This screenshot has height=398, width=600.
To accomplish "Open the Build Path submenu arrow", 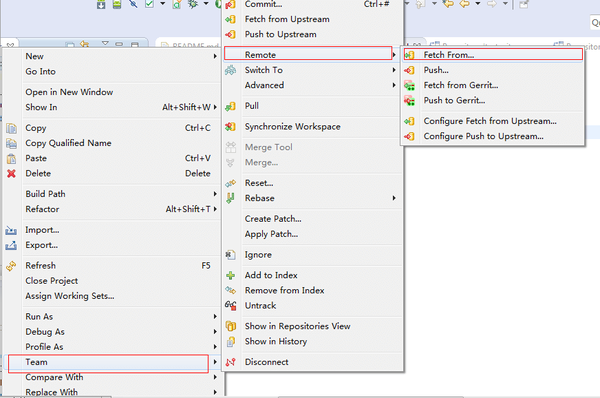I will [215, 194].
